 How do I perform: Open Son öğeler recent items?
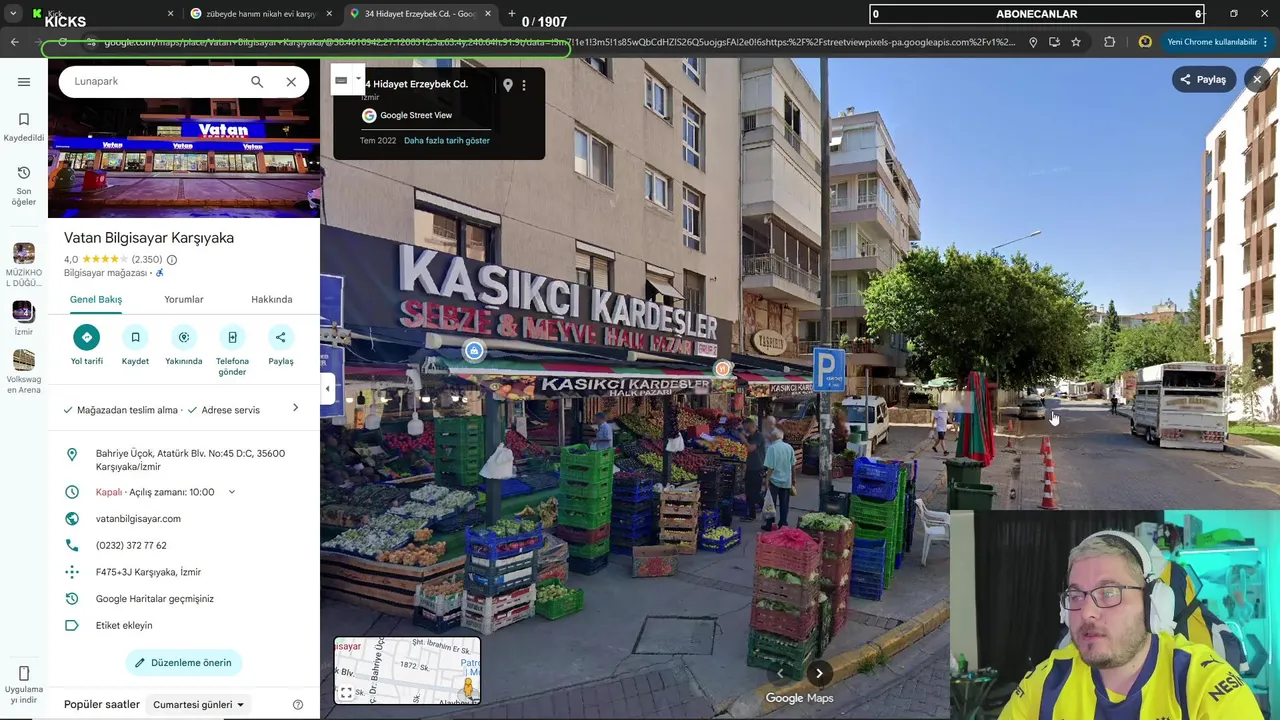[x=24, y=173]
